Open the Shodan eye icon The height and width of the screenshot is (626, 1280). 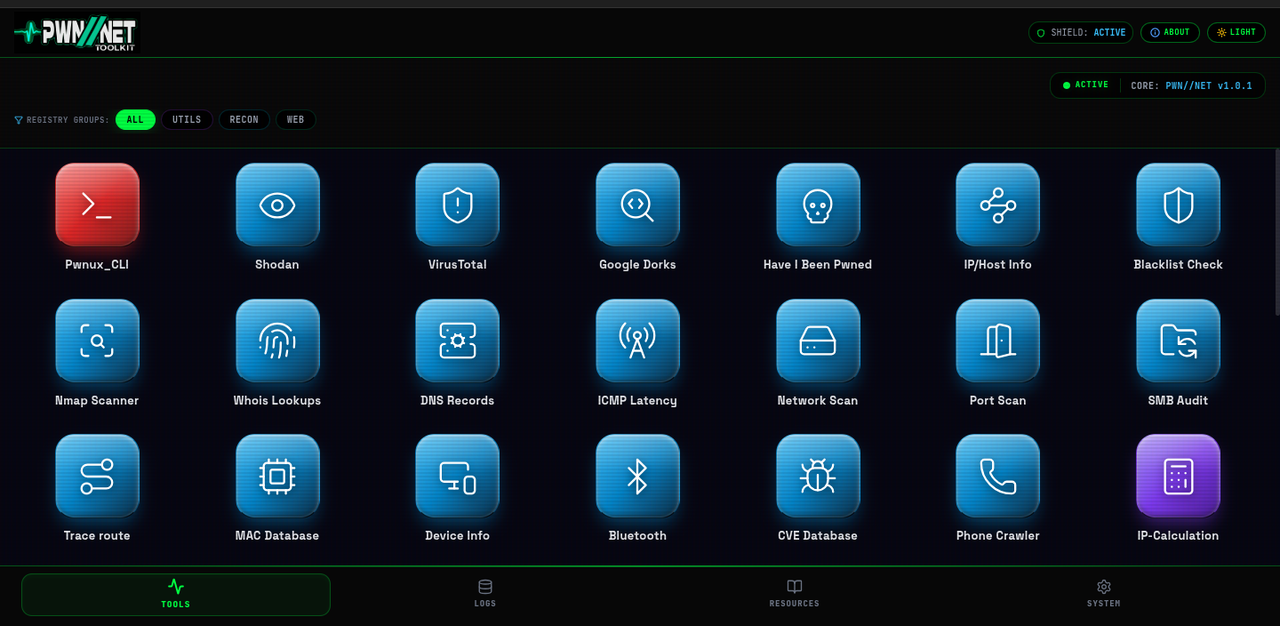(277, 205)
